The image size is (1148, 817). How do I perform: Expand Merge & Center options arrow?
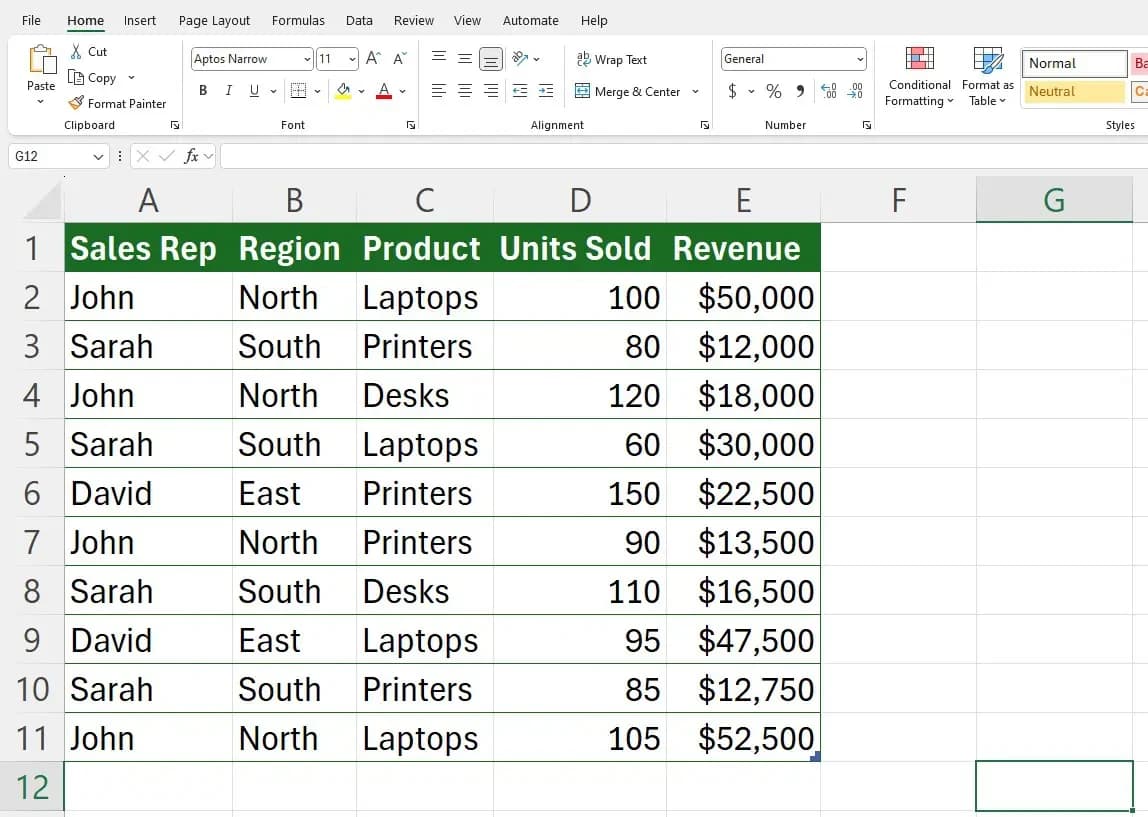(695, 92)
